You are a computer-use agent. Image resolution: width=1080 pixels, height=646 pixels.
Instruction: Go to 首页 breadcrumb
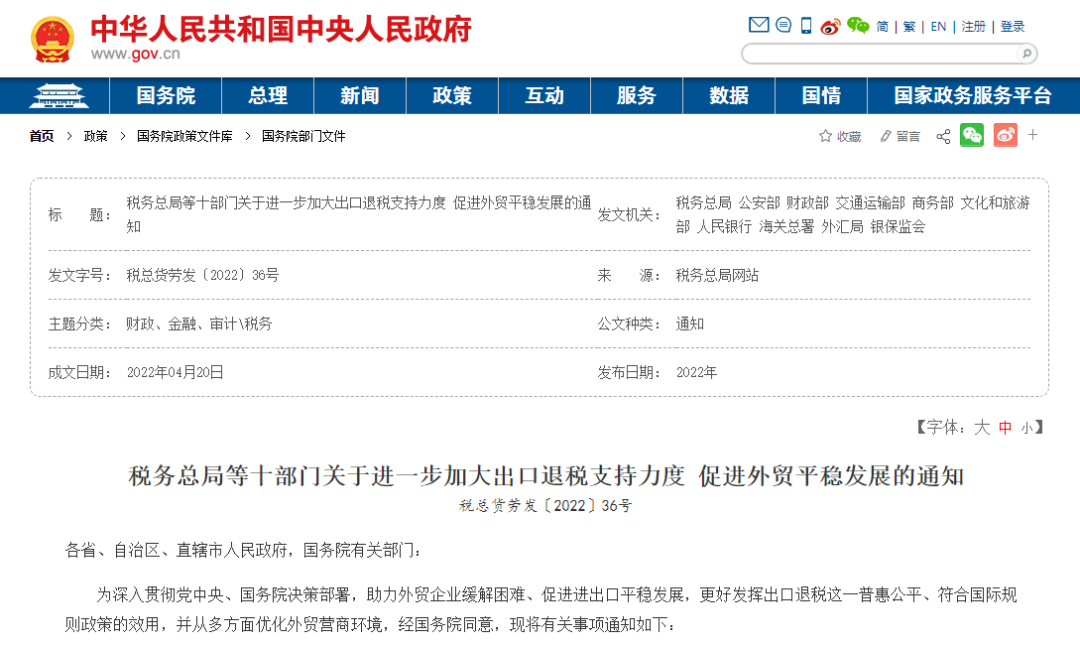click(x=41, y=136)
